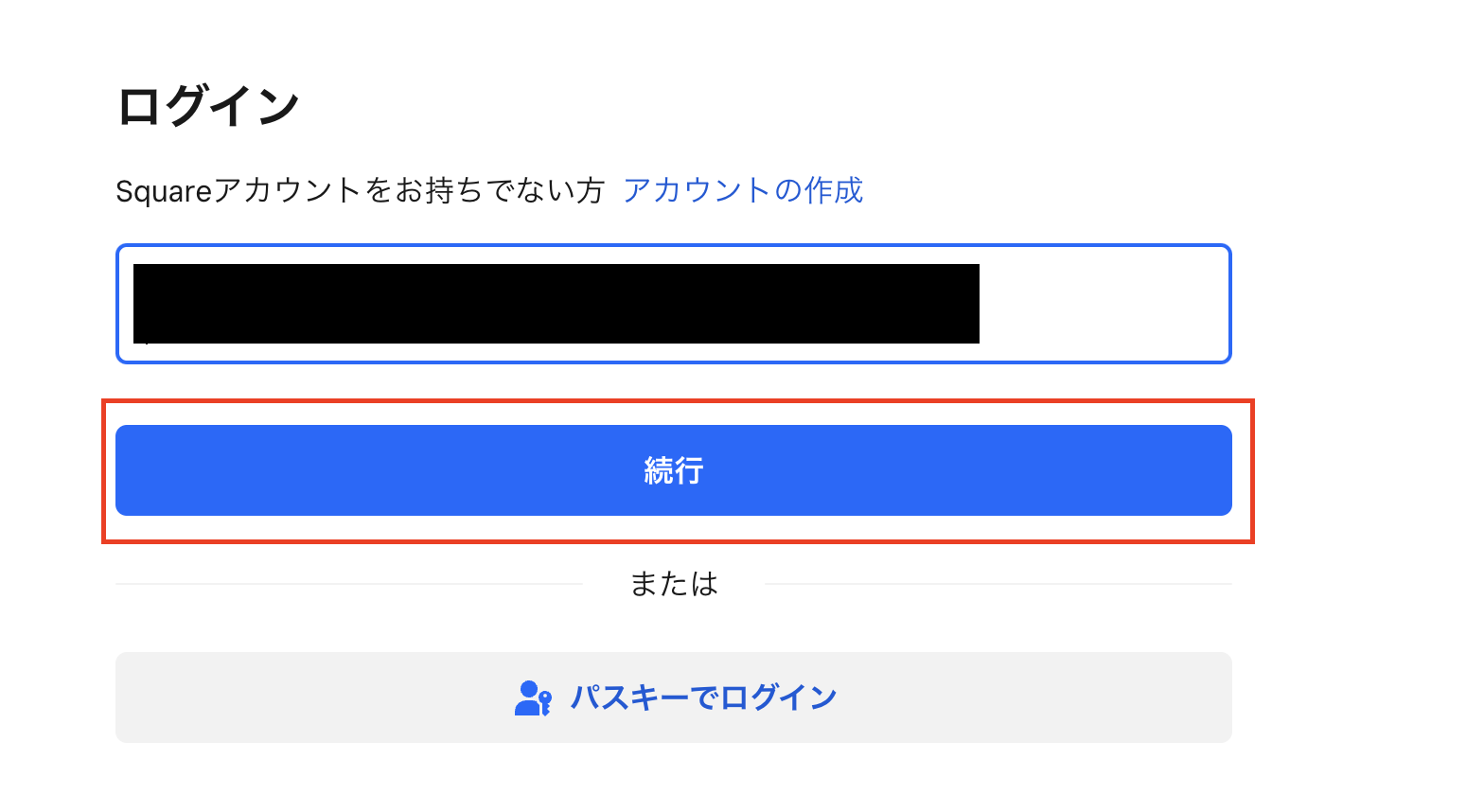This screenshot has height=812, width=1484.
Task: Focus the redacted email input field
Action: pos(673,304)
